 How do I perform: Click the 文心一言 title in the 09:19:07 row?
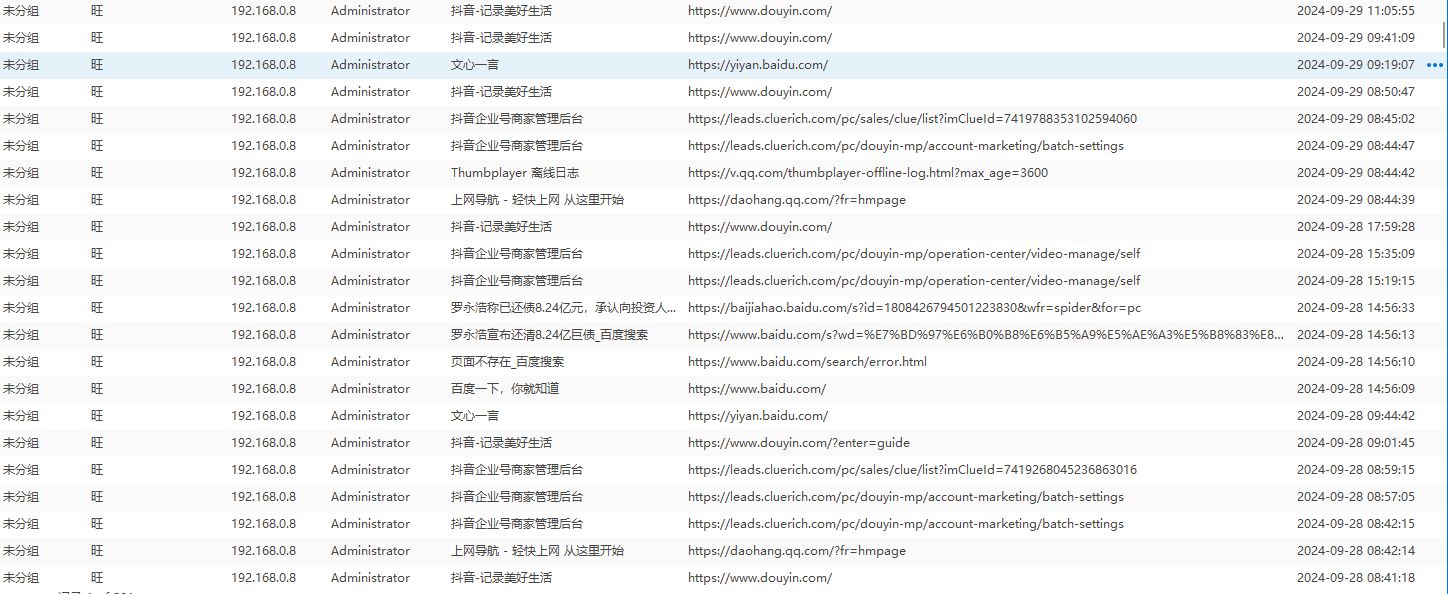(475, 65)
